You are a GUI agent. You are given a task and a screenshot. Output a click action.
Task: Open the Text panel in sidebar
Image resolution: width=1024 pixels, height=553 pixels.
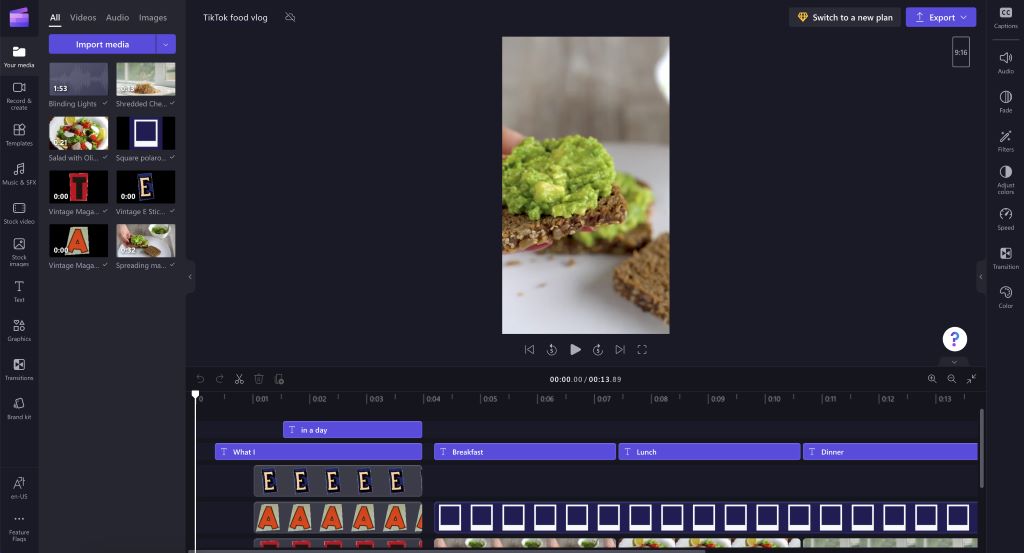tap(19, 291)
